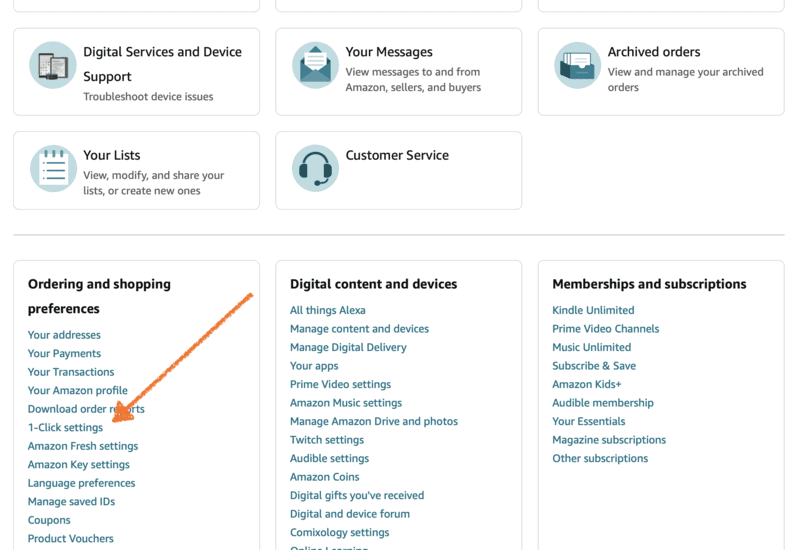Click Subscribe & Save
The width and height of the screenshot is (800, 550).
click(594, 366)
